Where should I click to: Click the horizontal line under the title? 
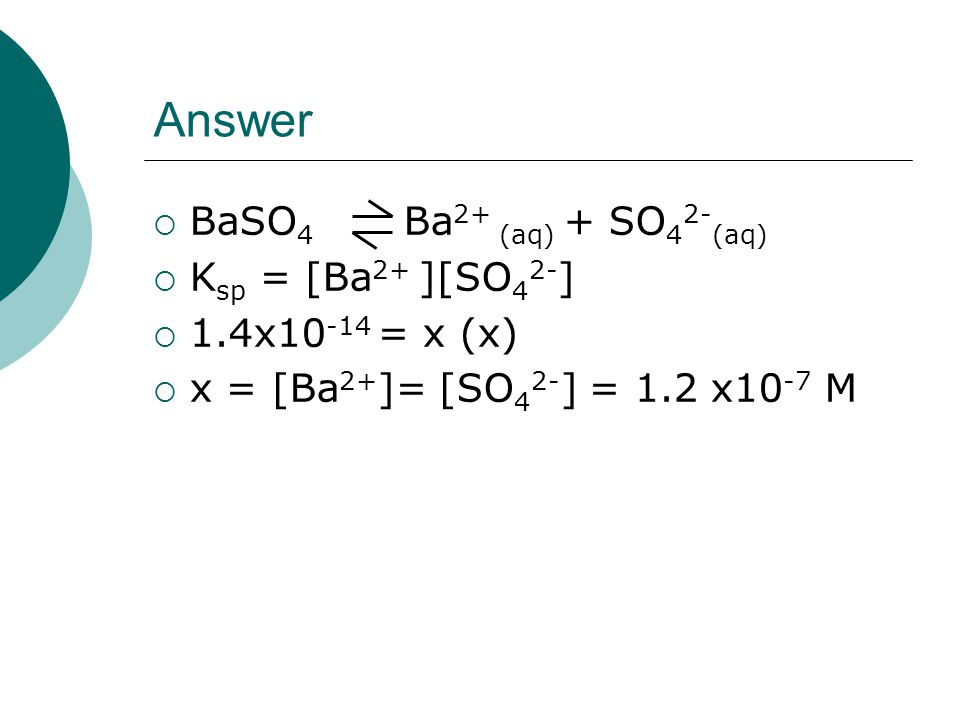[528, 160]
